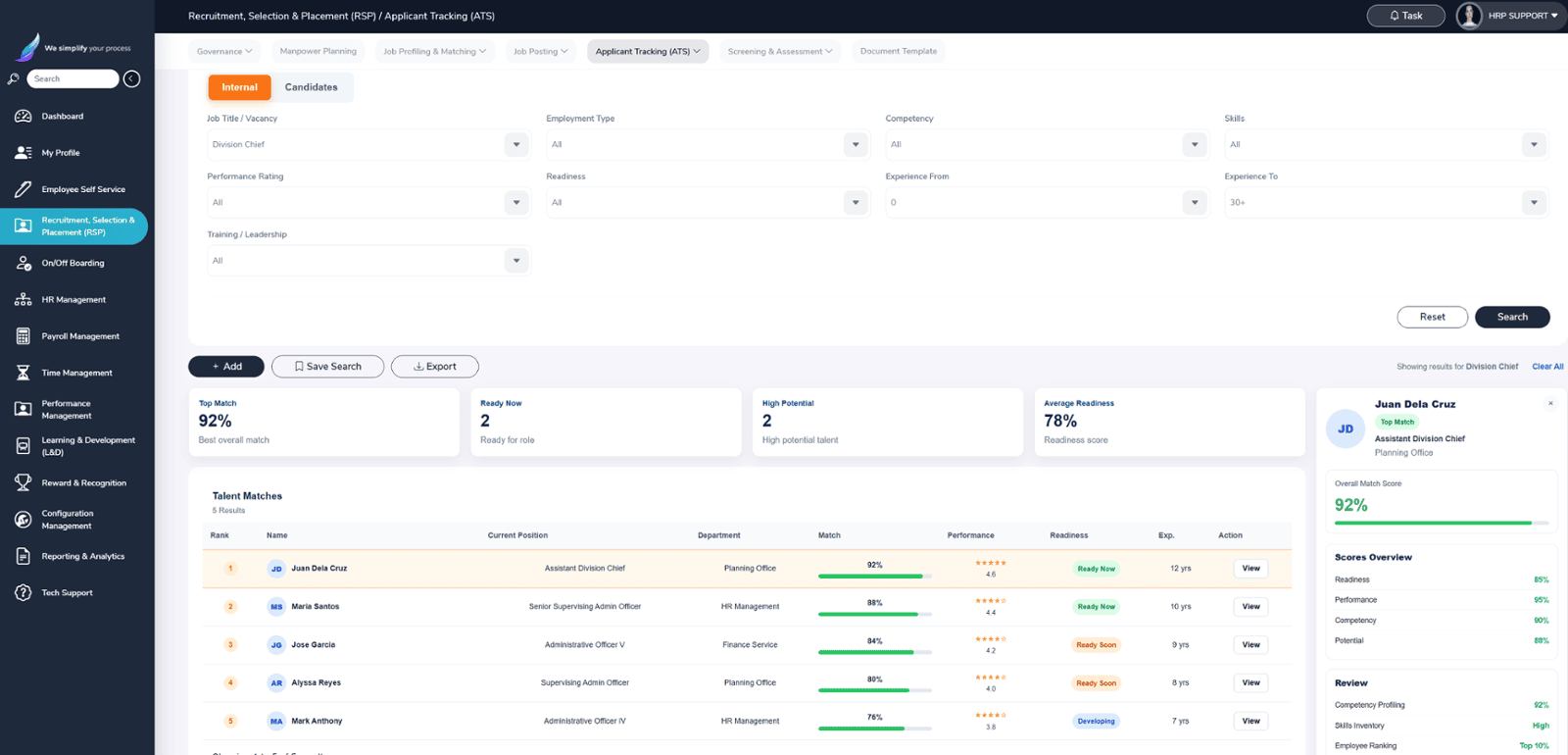Select the Time Management hourglass icon
This screenshot has height=755, width=1568.
pos(24,373)
